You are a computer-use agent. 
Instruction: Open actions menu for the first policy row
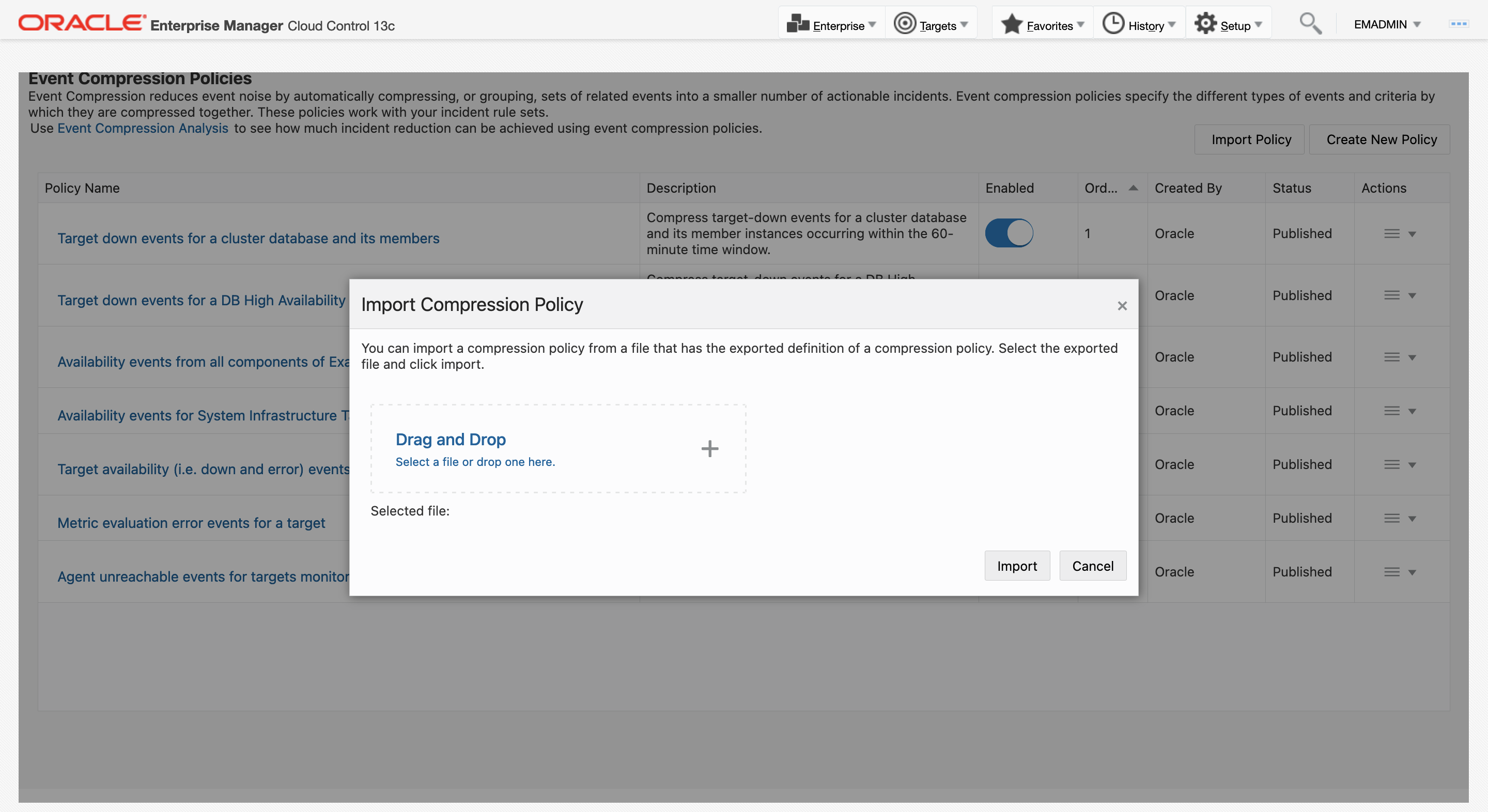[1399, 233]
